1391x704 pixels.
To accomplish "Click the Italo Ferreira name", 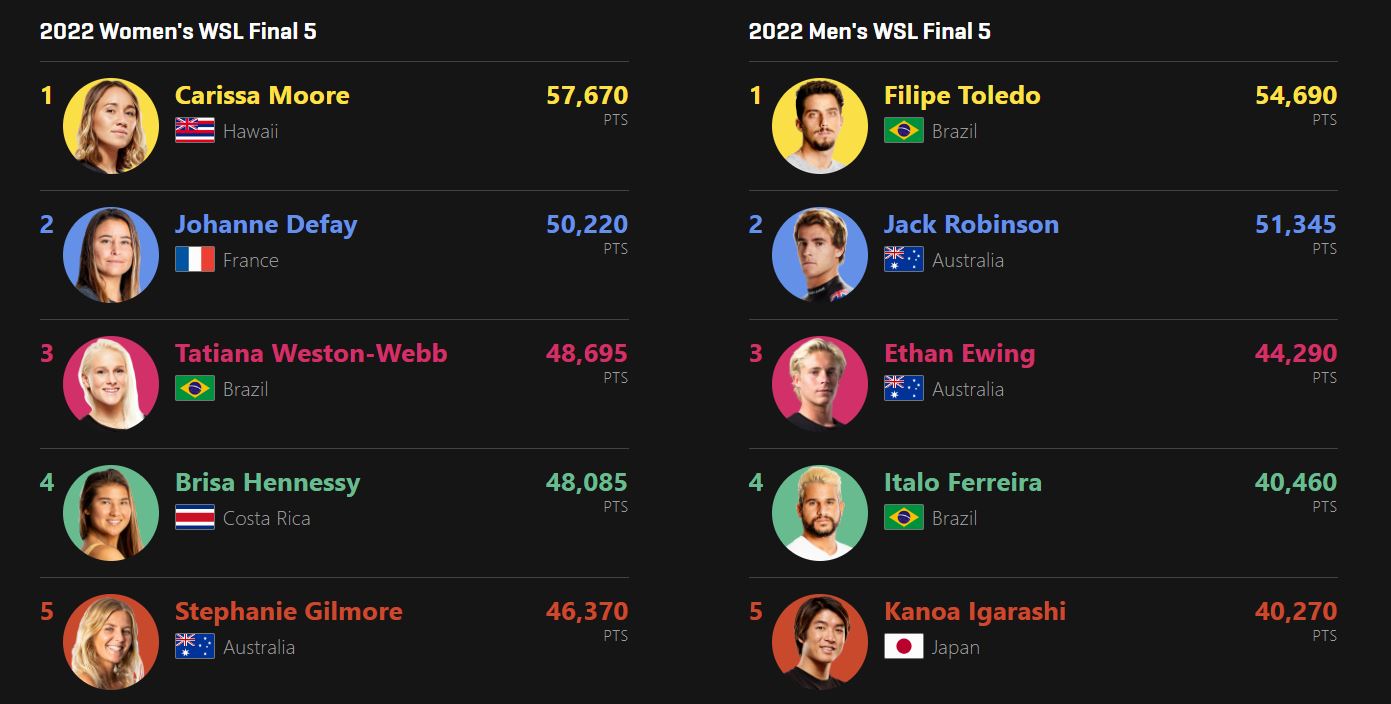I will [962, 483].
